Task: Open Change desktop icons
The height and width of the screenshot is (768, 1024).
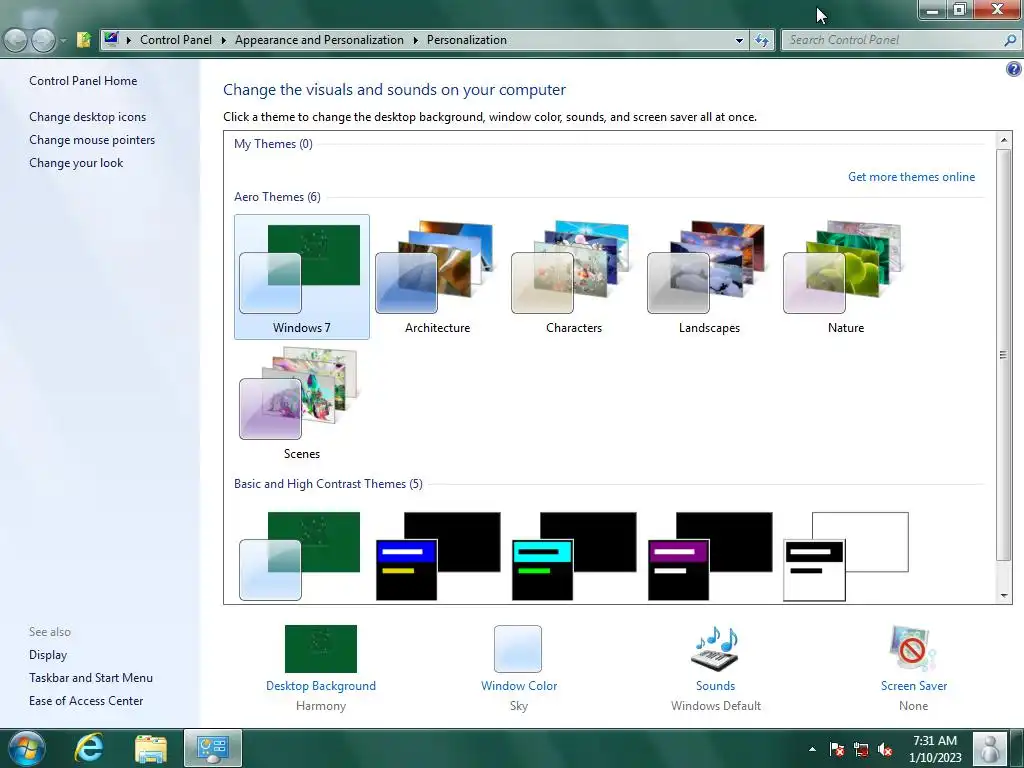Action: click(88, 117)
